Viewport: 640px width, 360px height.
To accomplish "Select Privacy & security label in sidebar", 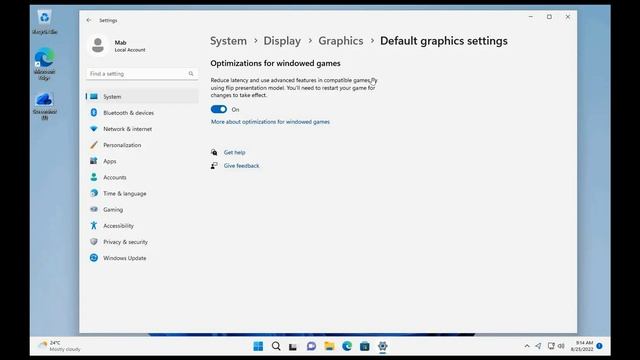I will point(125,242).
